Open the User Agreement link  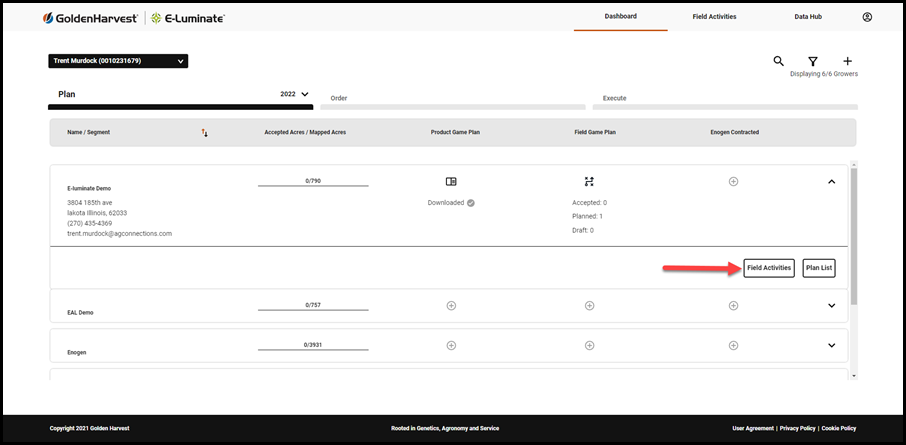[x=753, y=428]
